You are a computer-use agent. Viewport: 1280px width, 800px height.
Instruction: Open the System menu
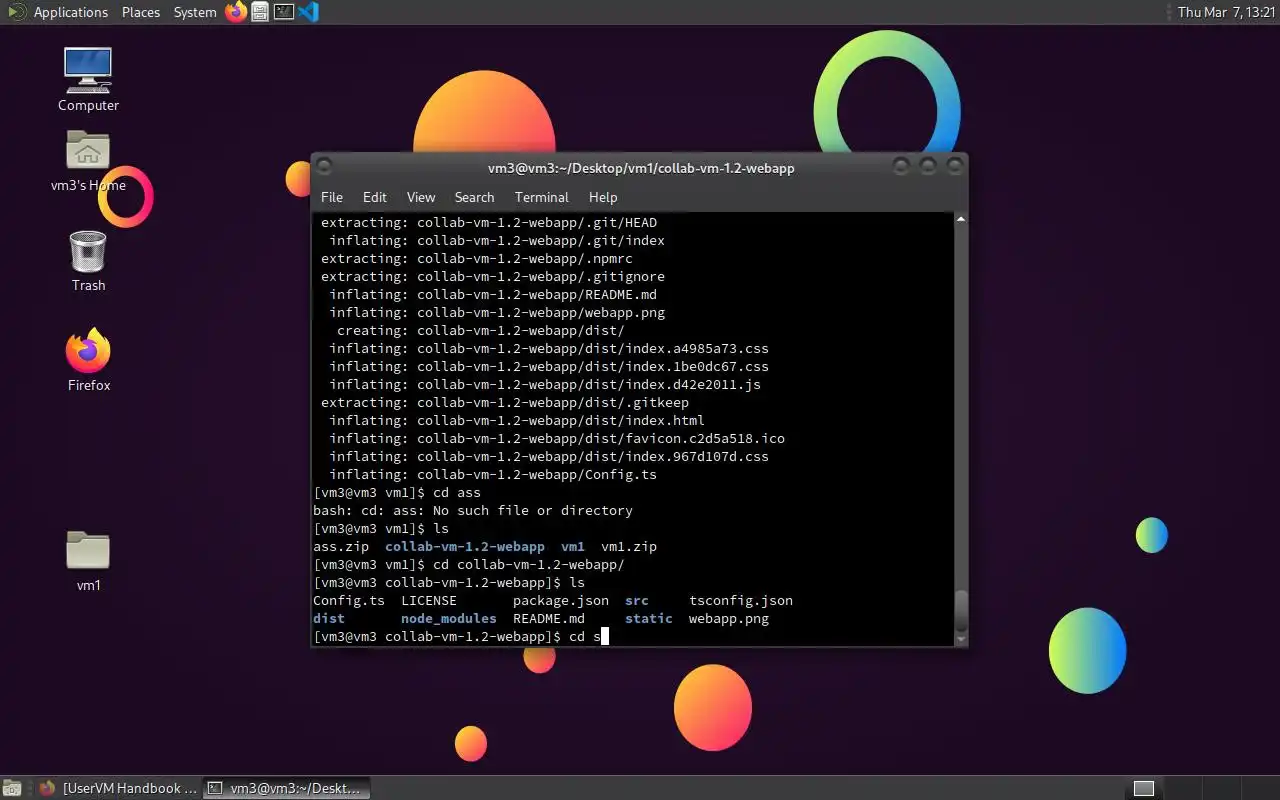coord(195,12)
